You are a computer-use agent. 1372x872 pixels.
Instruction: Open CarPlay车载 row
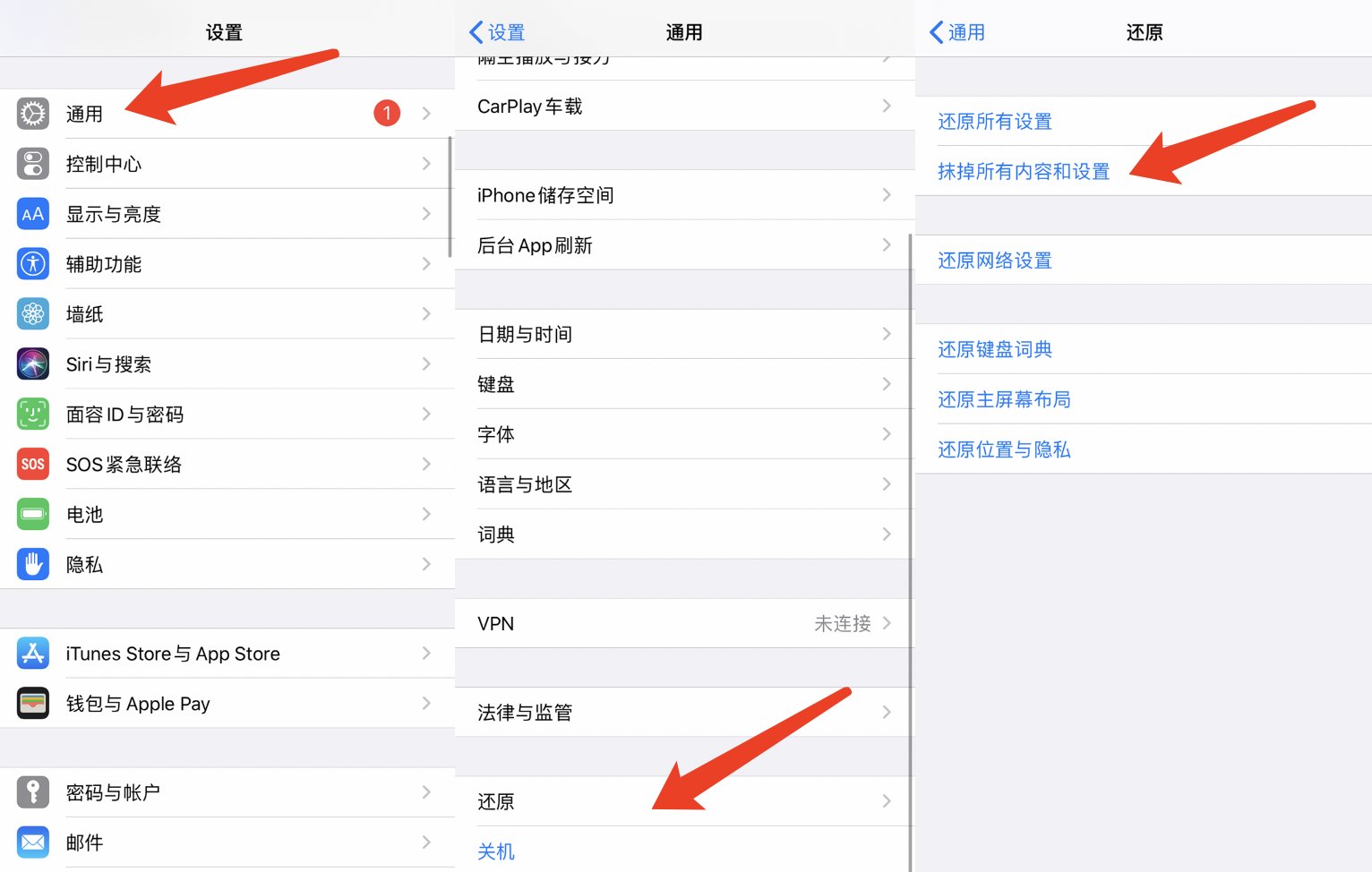[684, 106]
